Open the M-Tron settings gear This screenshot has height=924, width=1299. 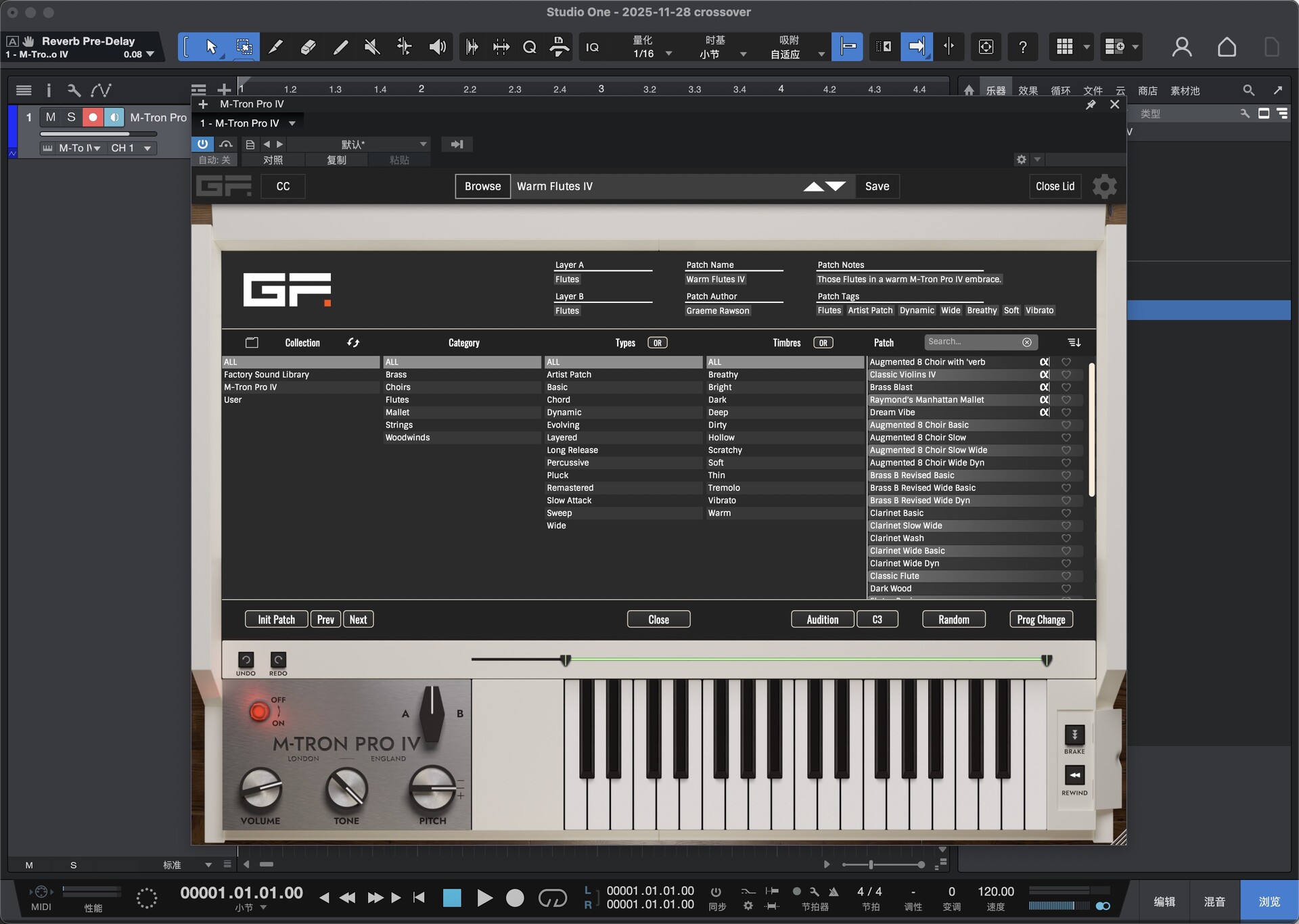click(x=1104, y=187)
